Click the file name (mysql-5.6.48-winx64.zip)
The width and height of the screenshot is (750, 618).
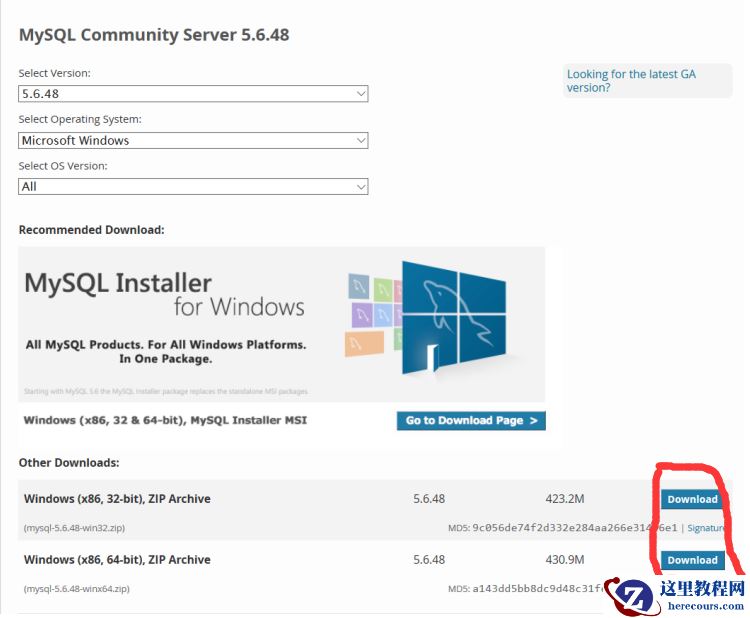[77, 589]
